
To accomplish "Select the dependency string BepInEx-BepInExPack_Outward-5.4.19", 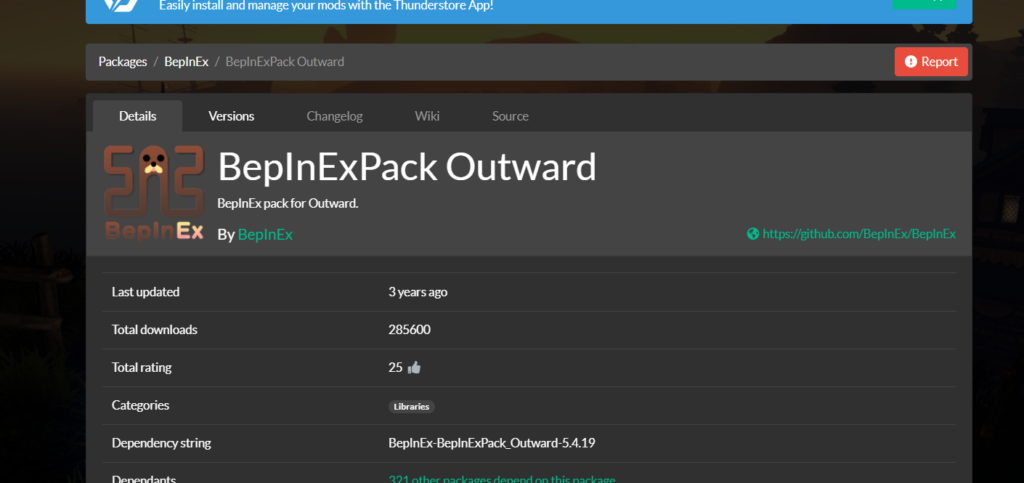I will 492,443.
